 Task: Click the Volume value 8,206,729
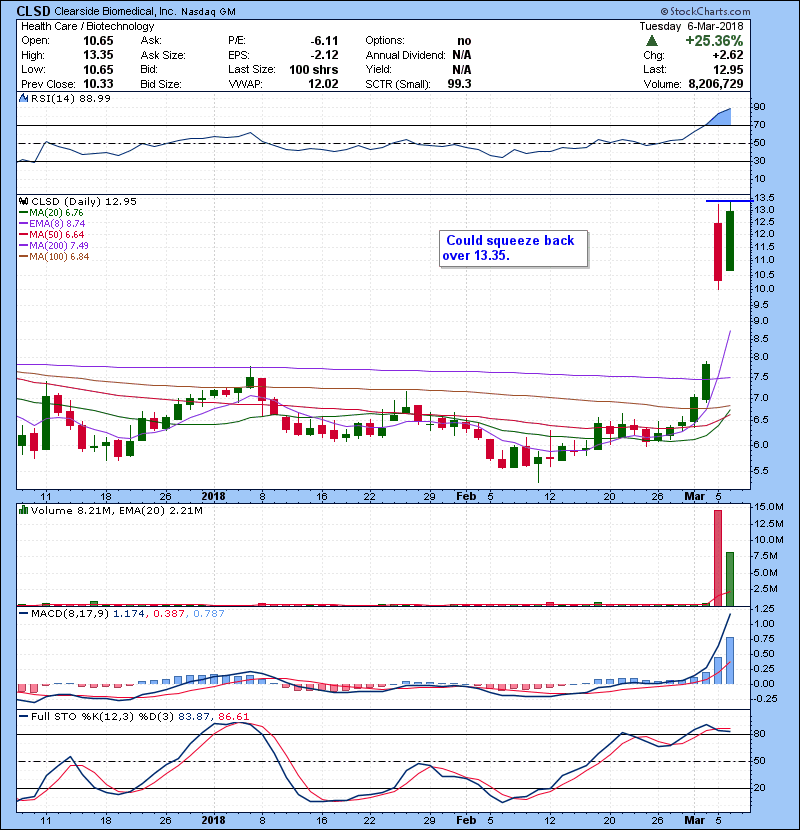716,84
